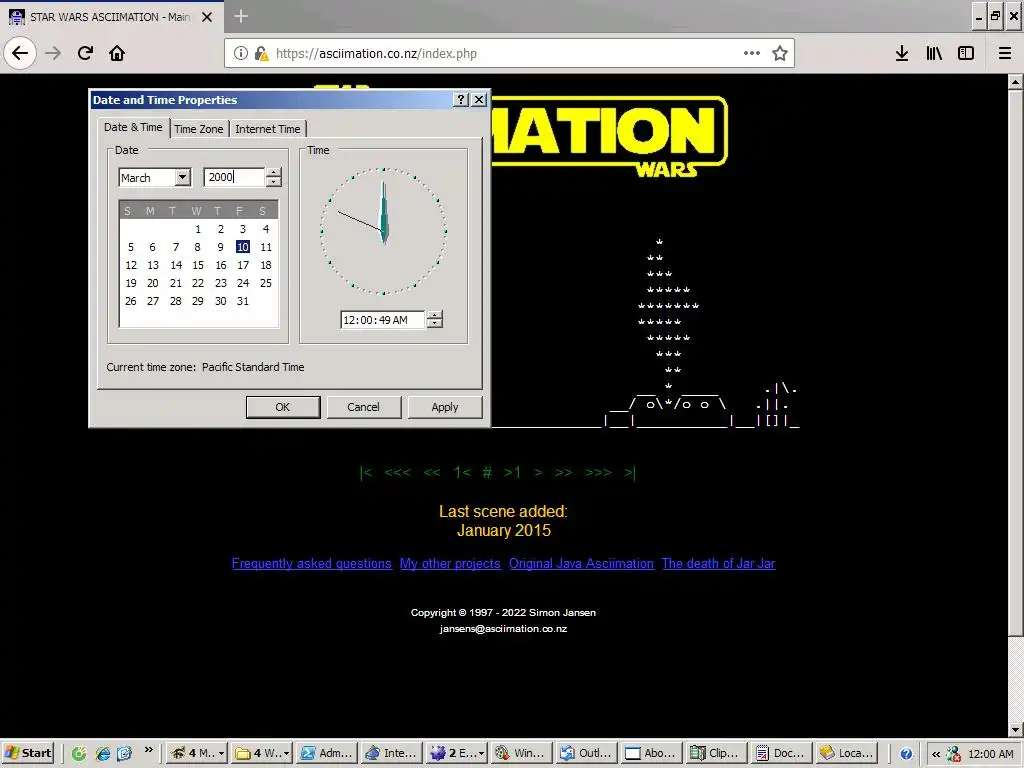Open the March month dropdown
Viewport: 1024px width, 768px height.
(x=183, y=177)
